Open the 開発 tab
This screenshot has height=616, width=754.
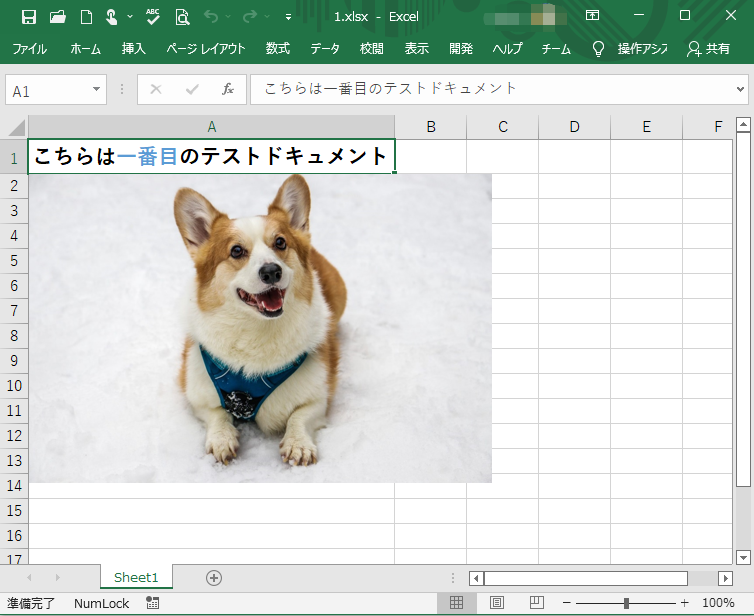[461, 49]
